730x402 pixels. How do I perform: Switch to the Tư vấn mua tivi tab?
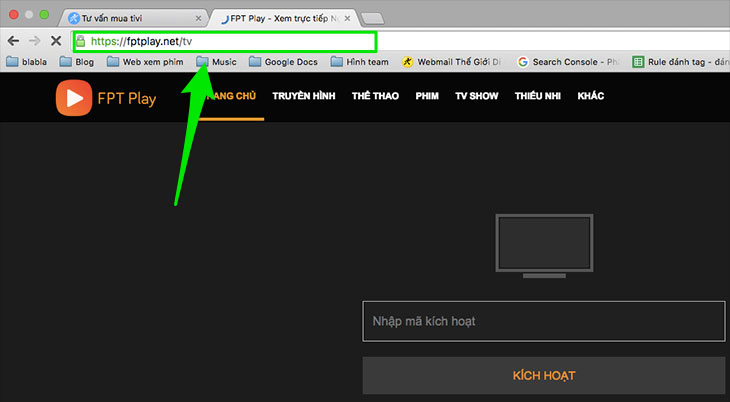coord(130,18)
